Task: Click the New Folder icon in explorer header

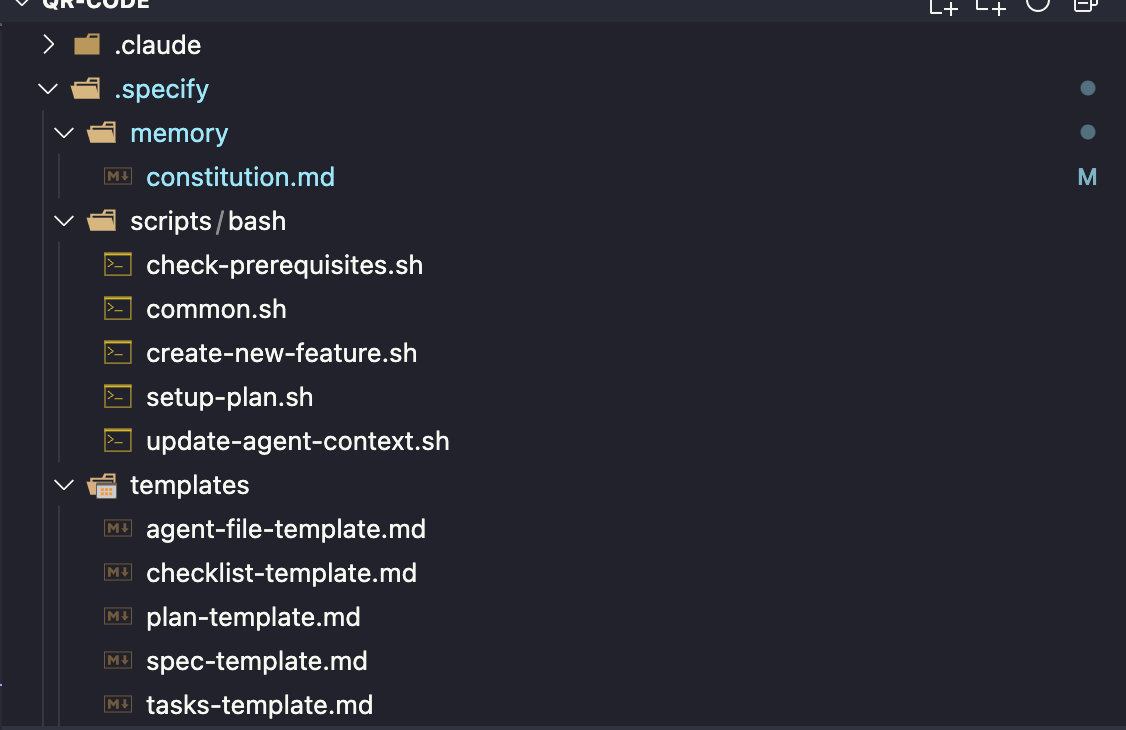Action: tap(990, 6)
